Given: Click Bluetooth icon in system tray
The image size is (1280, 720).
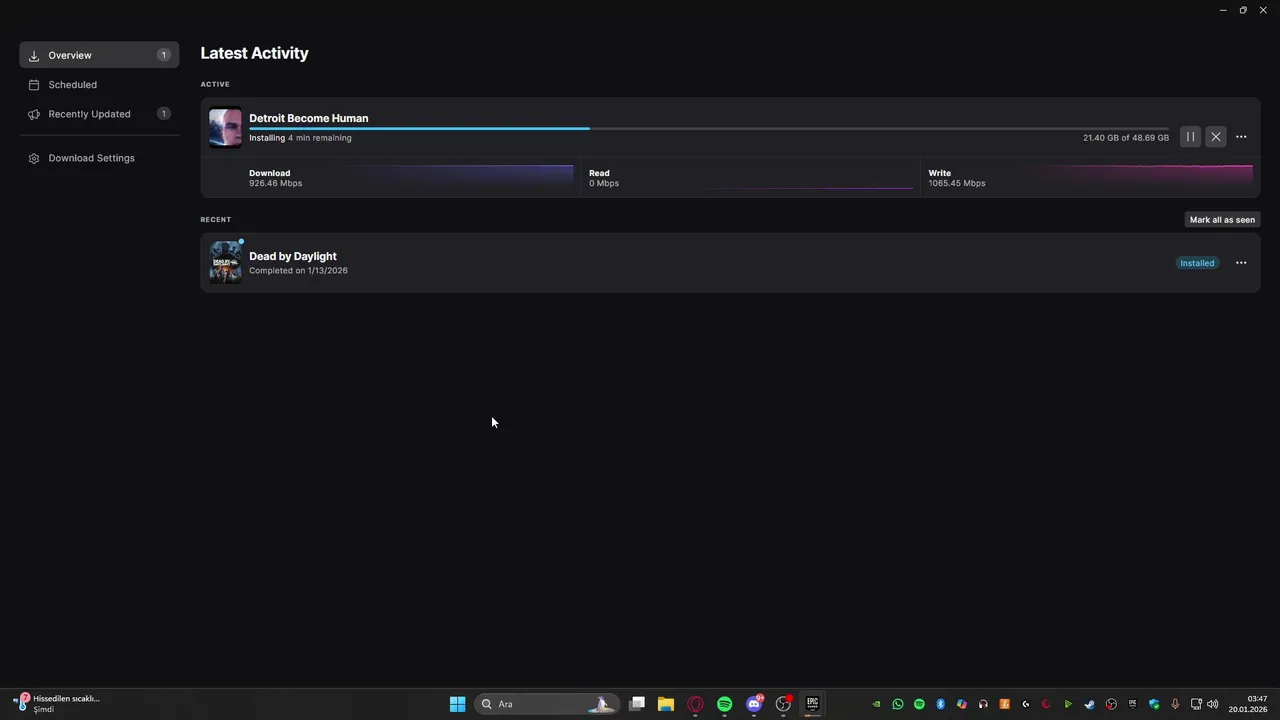Looking at the screenshot, I should click(x=941, y=704).
